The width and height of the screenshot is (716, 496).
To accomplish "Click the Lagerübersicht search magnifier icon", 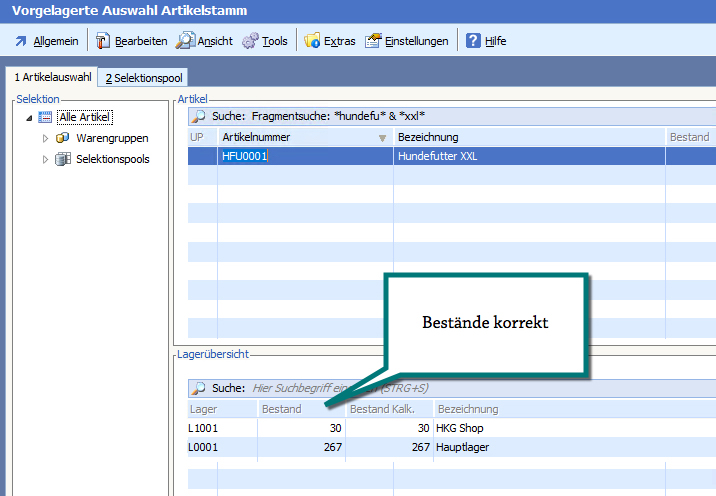I will 198,388.
